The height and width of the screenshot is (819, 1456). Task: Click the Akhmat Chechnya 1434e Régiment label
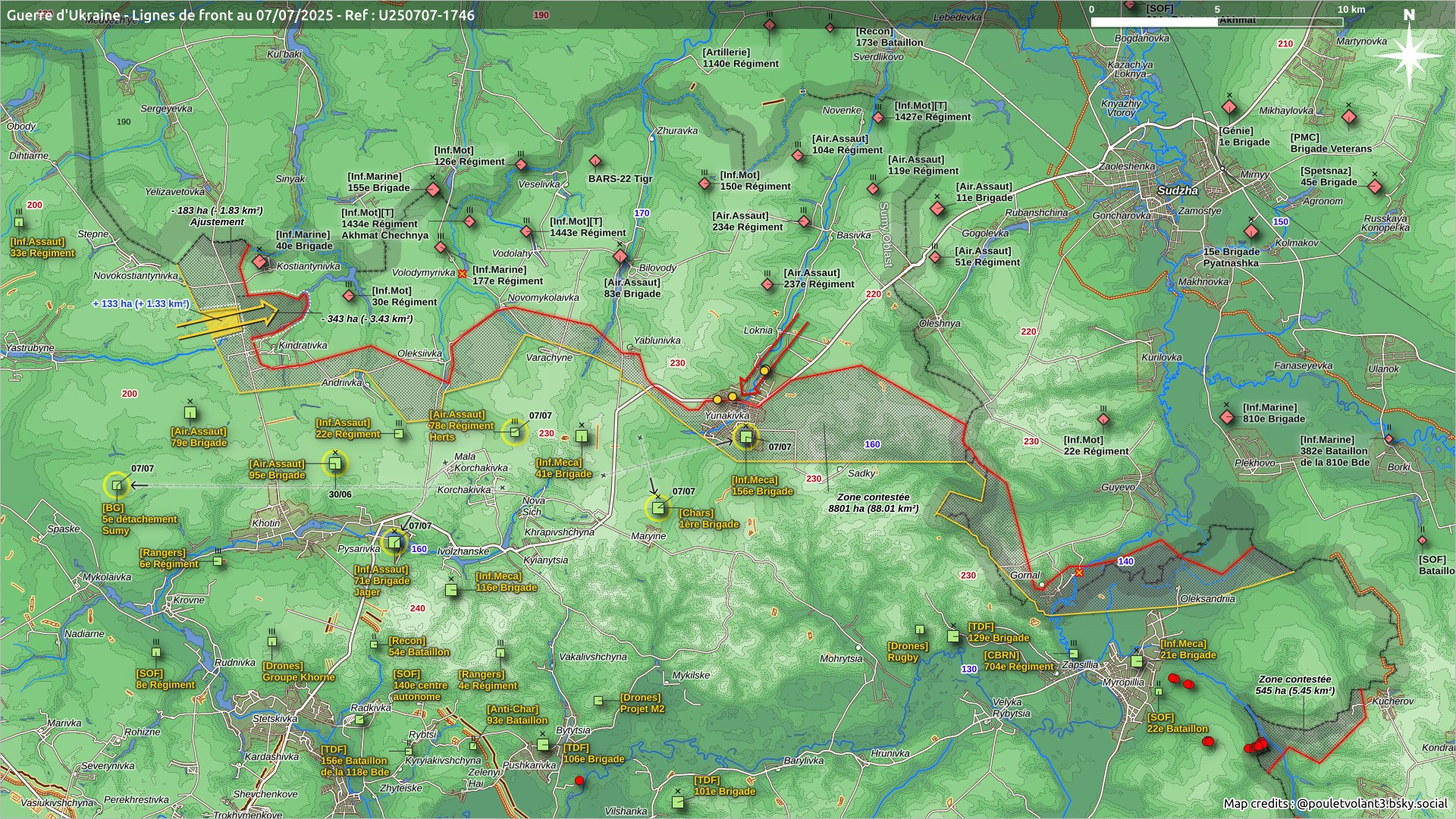tap(385, 224)
